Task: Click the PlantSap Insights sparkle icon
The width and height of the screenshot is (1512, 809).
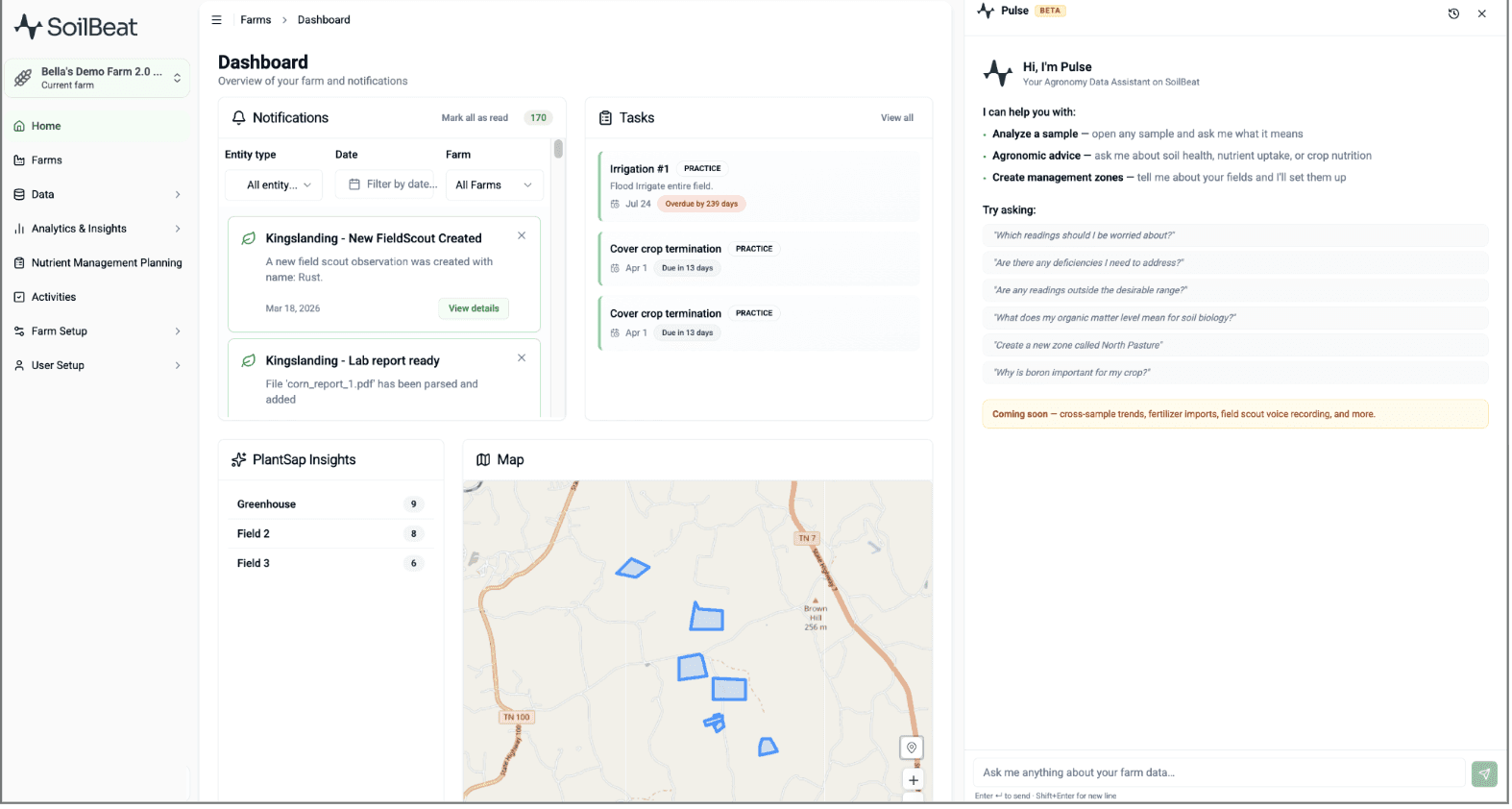Action: click(239, 460)
